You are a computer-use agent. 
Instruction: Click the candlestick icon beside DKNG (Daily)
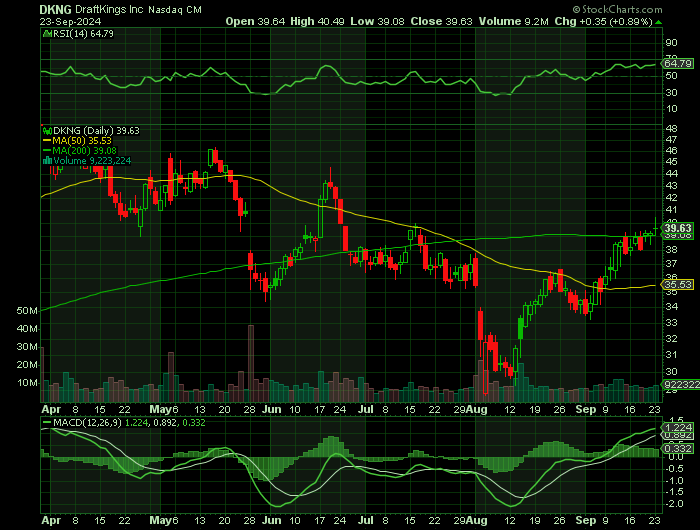coord(47,131)
